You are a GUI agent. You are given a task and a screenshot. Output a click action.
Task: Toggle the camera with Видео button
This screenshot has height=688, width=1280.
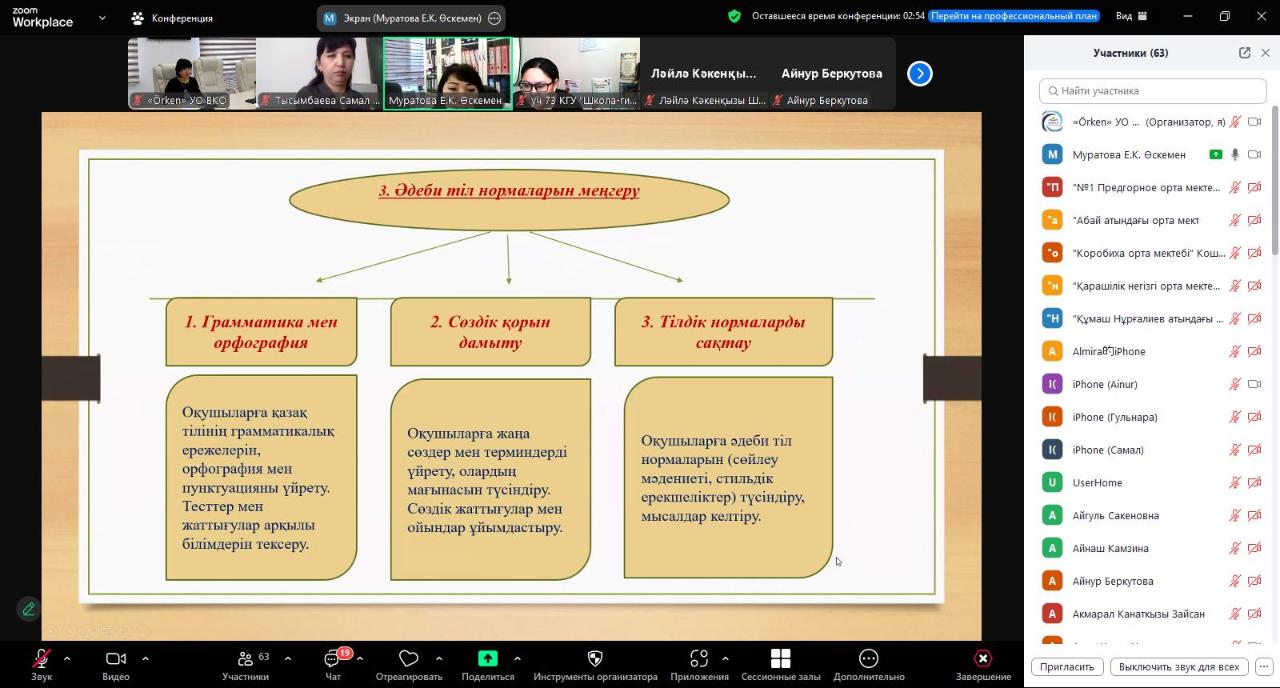point(116,659)
